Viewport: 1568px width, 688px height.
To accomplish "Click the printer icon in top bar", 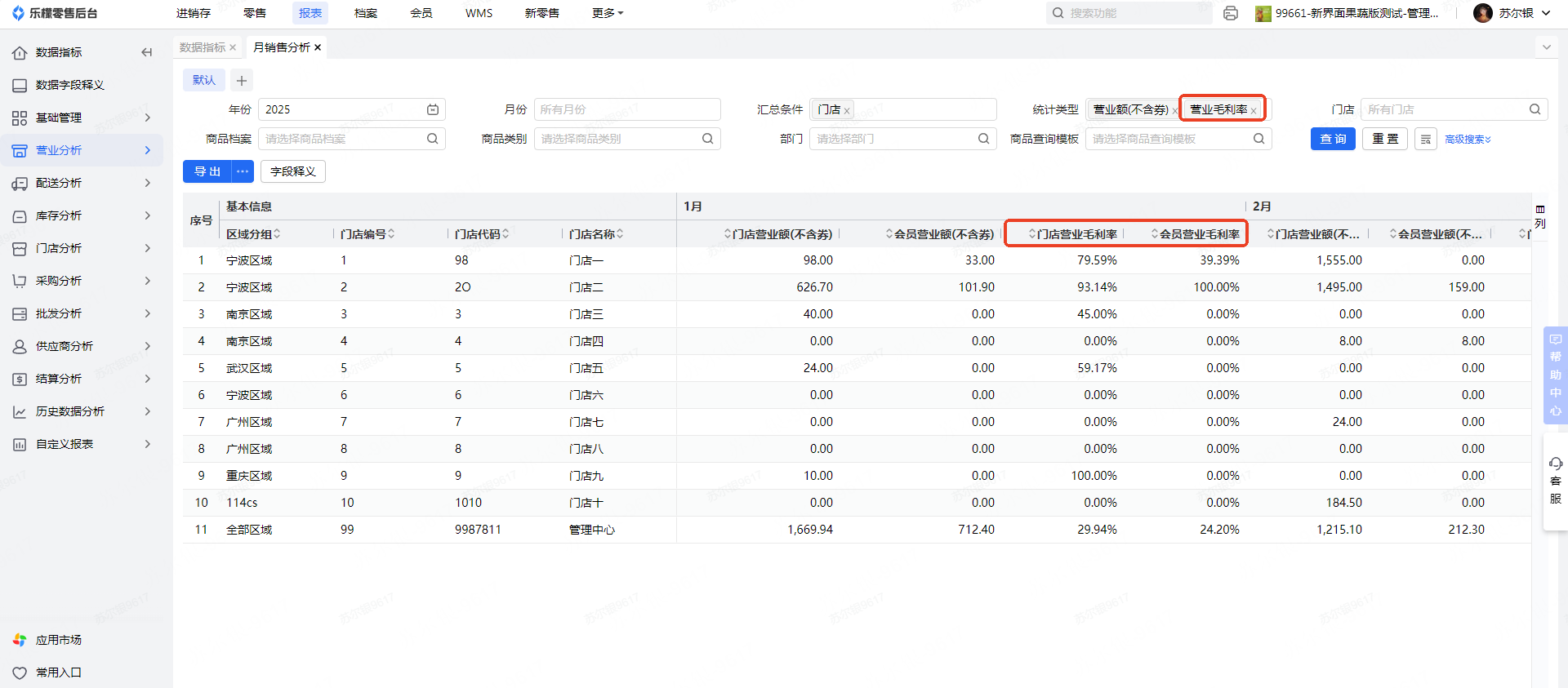I will tap(1231, 13).
